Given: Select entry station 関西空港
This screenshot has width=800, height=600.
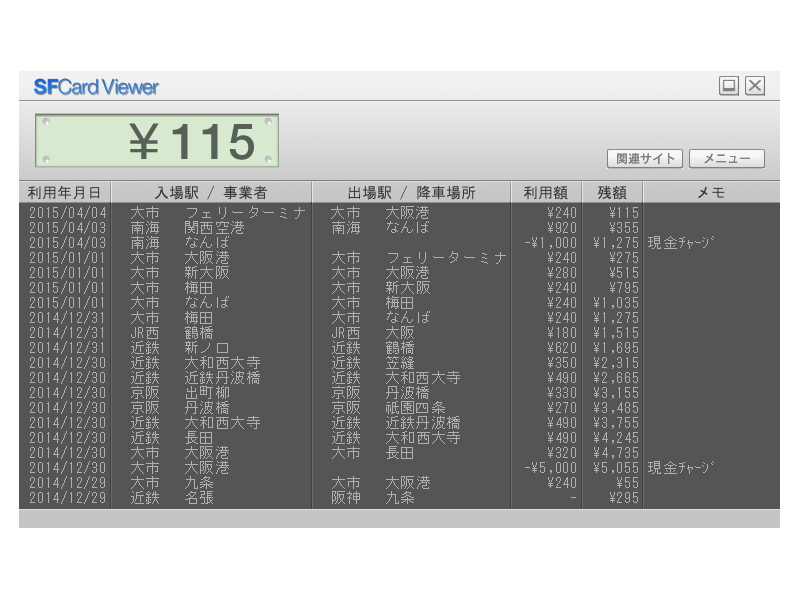Looking at the screenshot, I should (214, 228).
